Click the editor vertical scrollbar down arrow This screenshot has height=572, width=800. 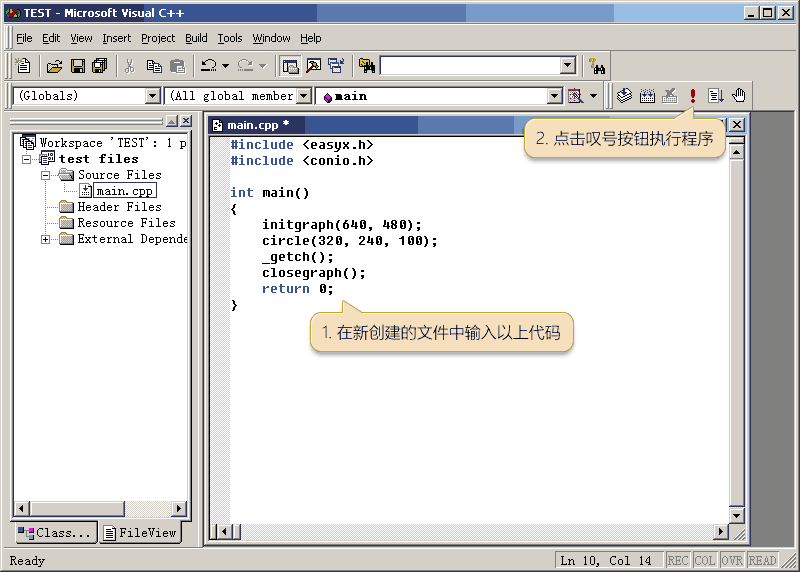point(737,515)
